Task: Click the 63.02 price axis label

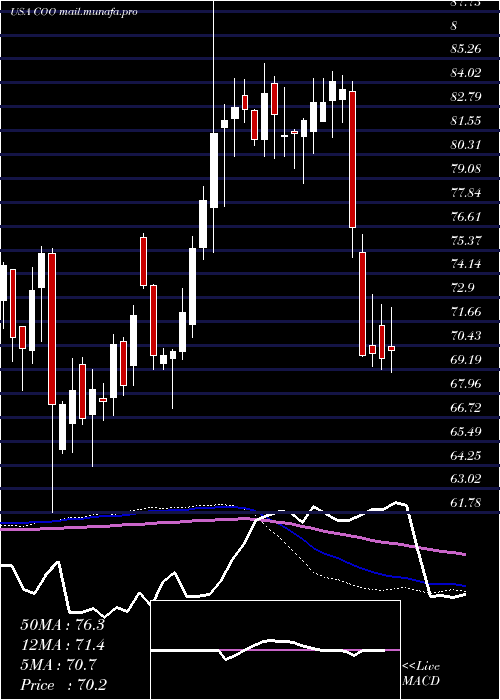Action: pyautogui.click(x=466, y=479)
